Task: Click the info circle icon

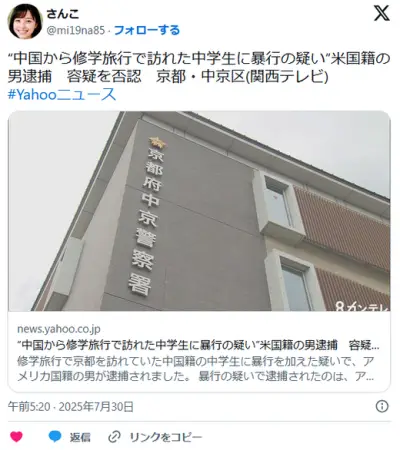Action: [382, 406]
